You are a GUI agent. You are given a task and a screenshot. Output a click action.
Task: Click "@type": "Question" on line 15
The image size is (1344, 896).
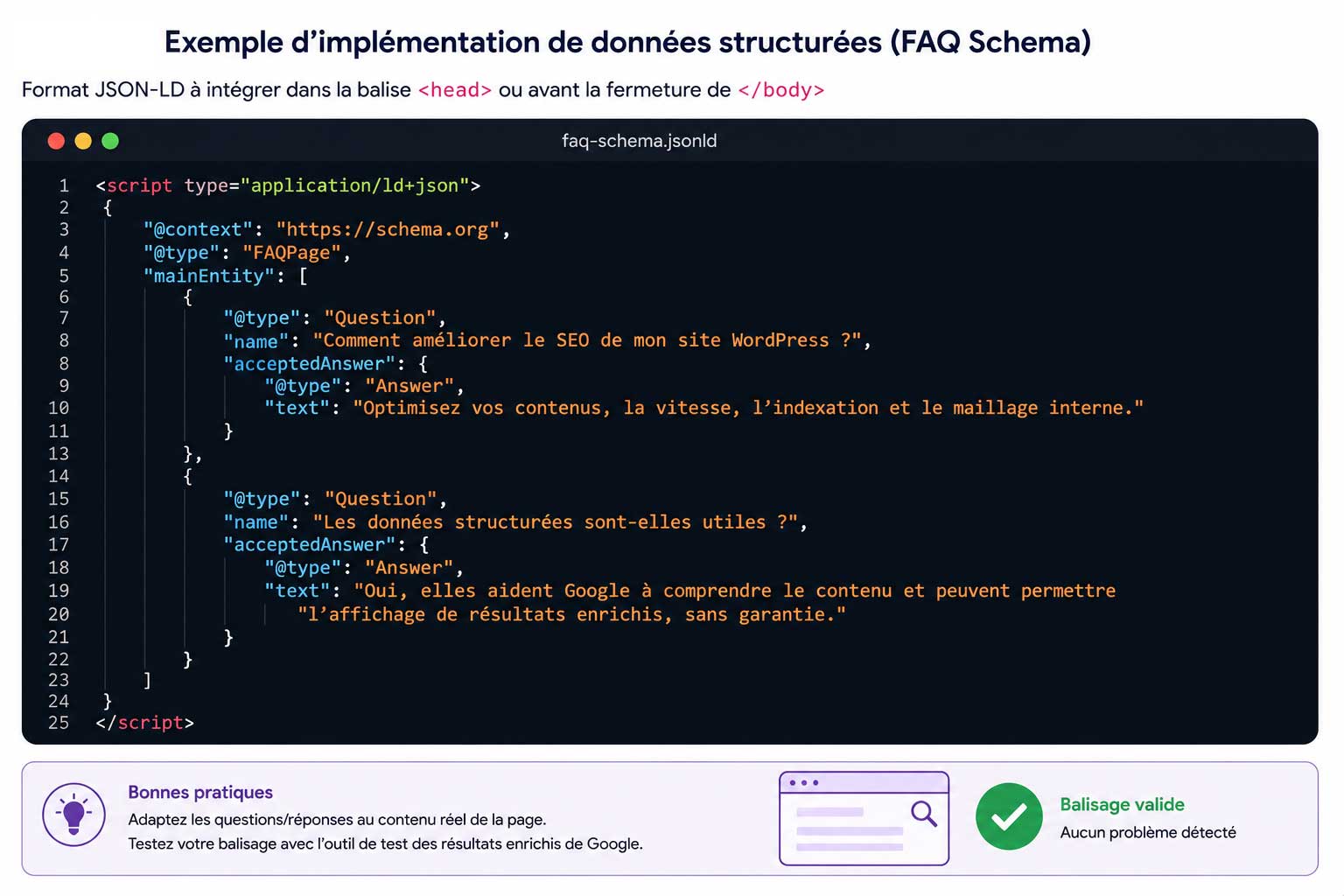pos(330,499)
